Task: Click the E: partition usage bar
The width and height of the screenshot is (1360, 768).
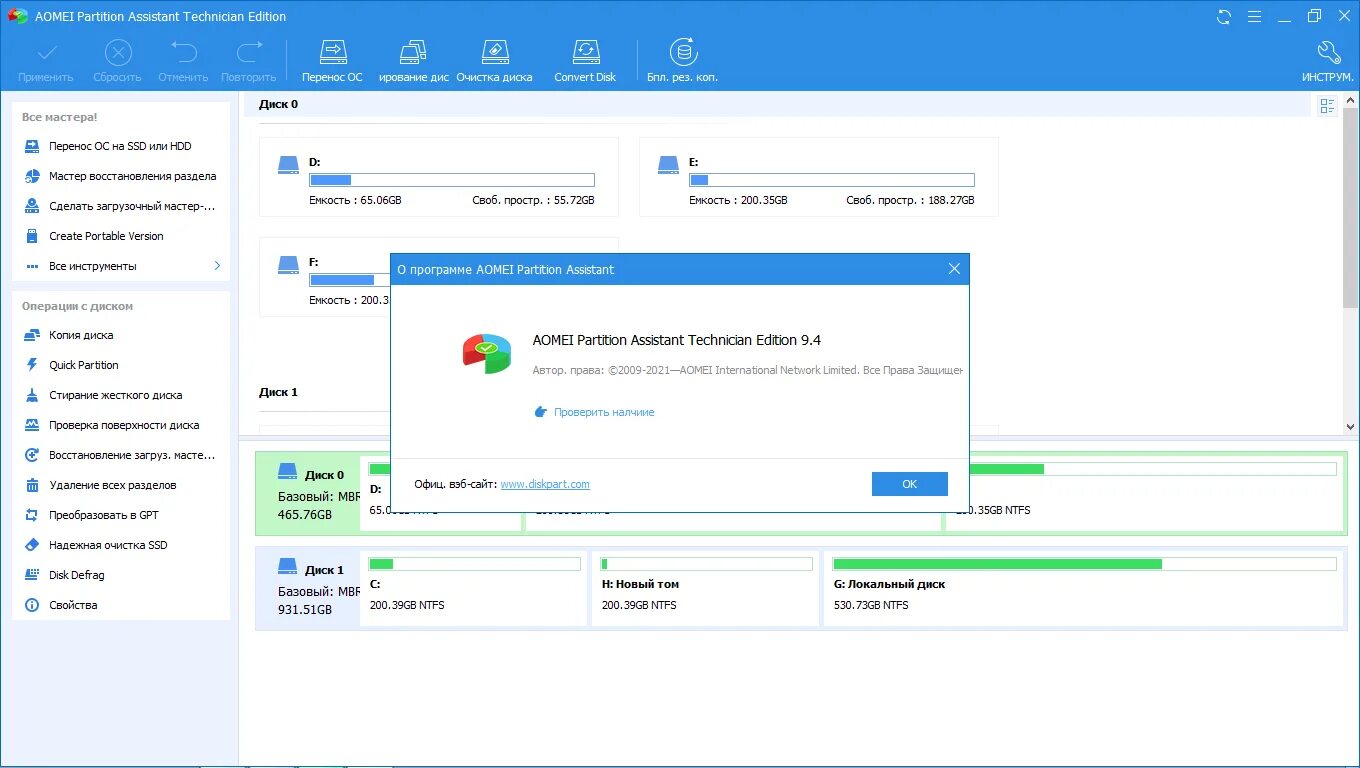Action: [x=832, y=180]
